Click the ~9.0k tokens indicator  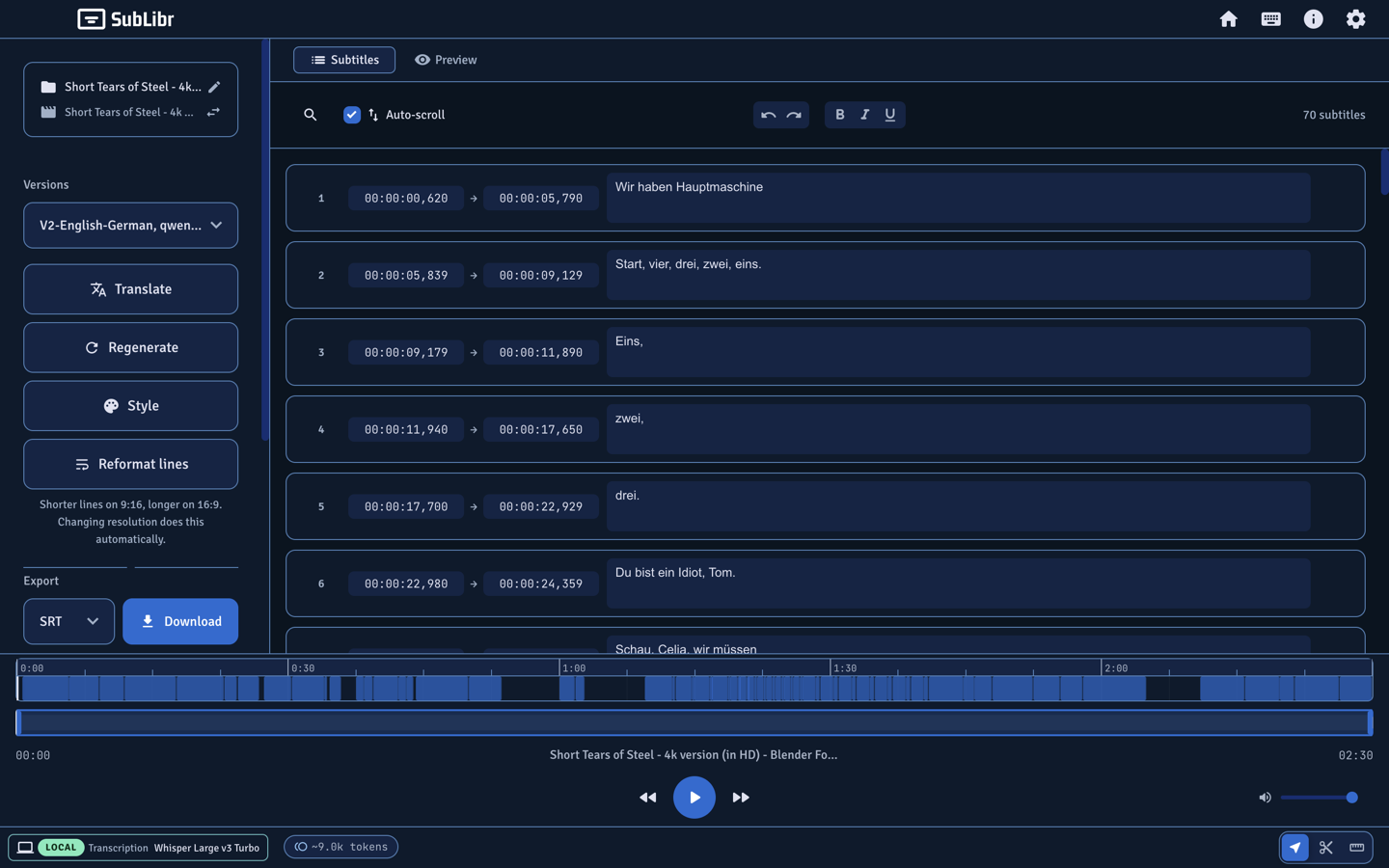[340, 847]
